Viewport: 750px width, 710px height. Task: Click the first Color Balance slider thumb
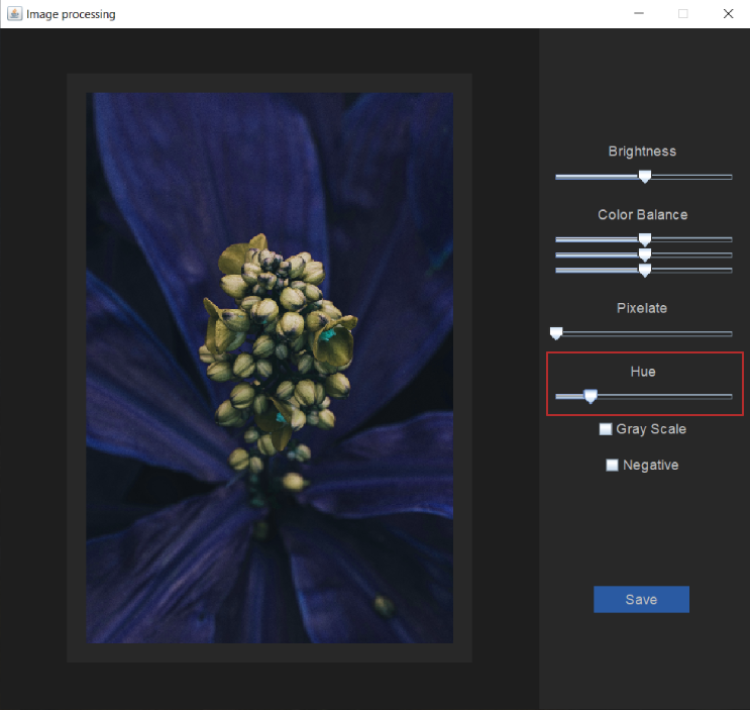click(x=645, y=239)
